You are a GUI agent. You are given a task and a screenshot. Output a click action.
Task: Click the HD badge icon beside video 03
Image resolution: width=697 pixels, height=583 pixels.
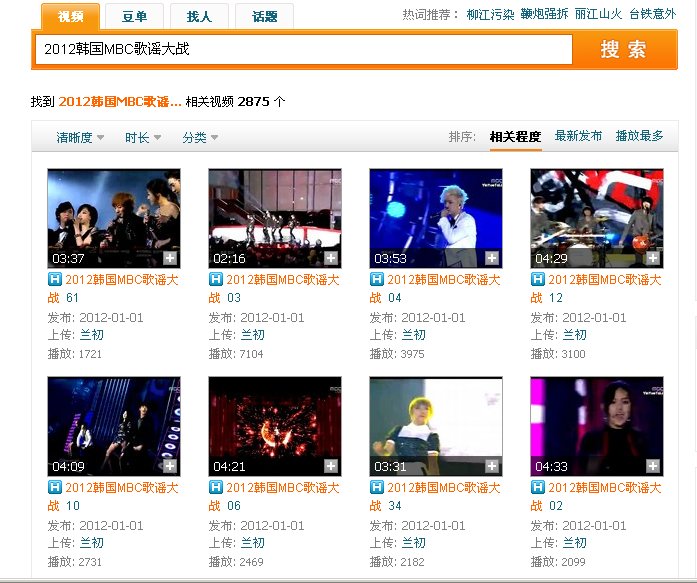(x=215, y=279)
